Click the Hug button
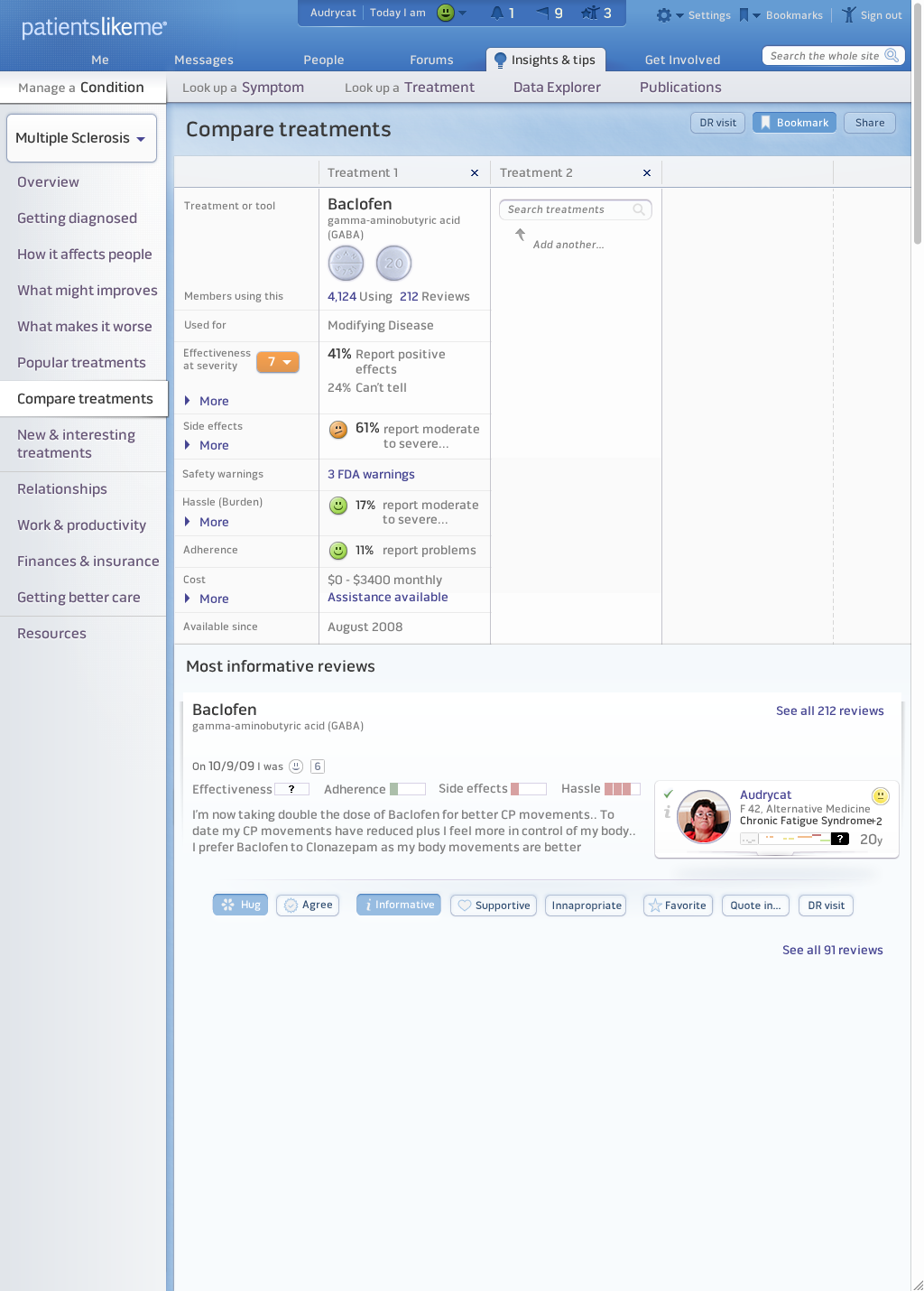The height and width of the screenshot is (1291, 924). pyautogui.click(x=240, y=905)
